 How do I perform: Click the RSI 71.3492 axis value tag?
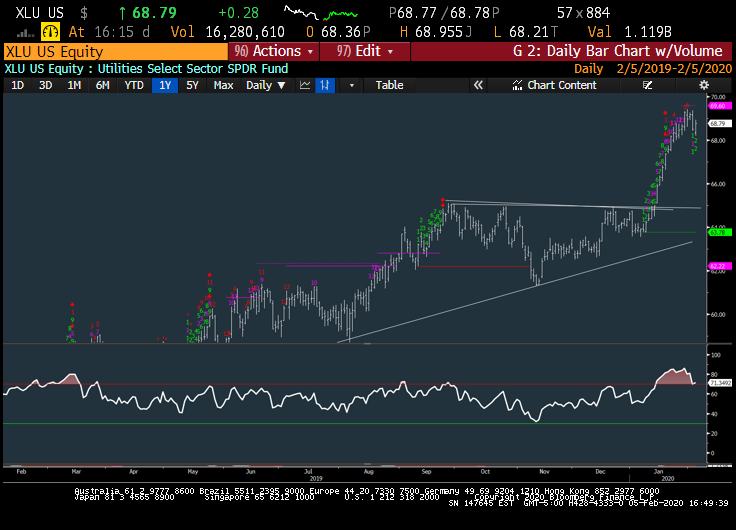click(720, 383)
